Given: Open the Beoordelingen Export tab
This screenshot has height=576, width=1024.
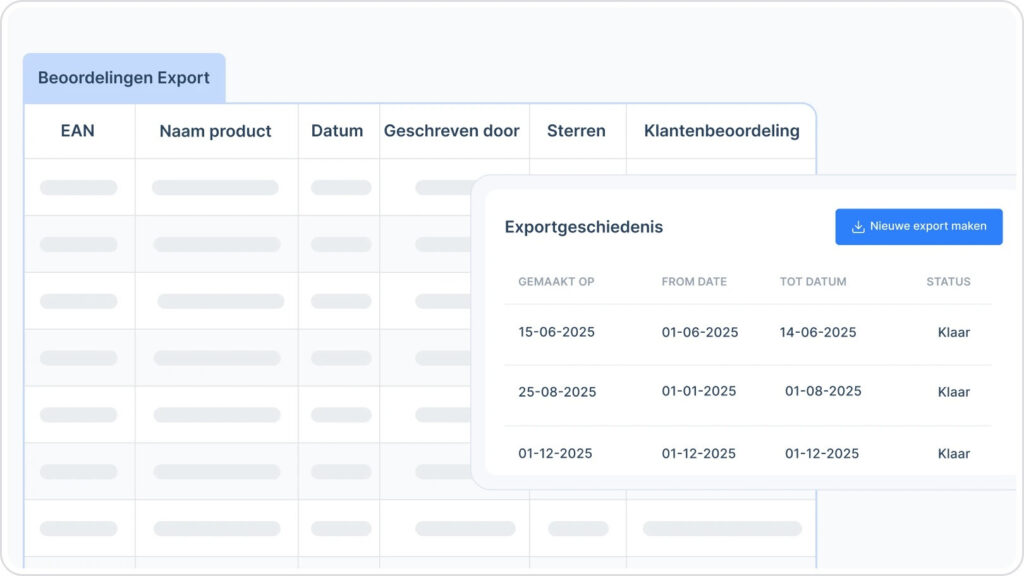Looking at the screenshot, I should click(x=124, y=78).
